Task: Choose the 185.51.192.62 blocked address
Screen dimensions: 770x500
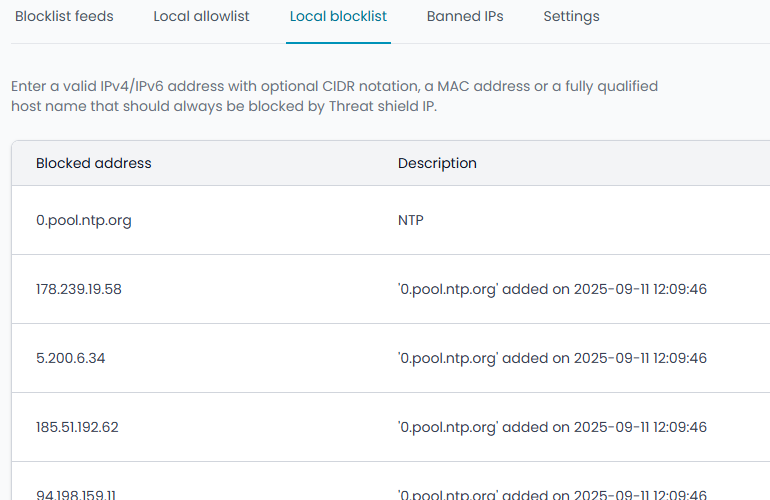Action: pyautogui.click(x=77, y=427)
